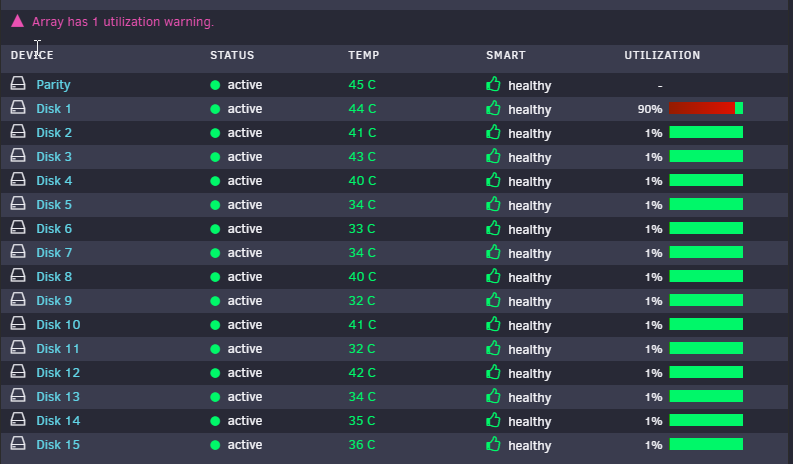Click the Disk 7 drive icon

point(18,251)
